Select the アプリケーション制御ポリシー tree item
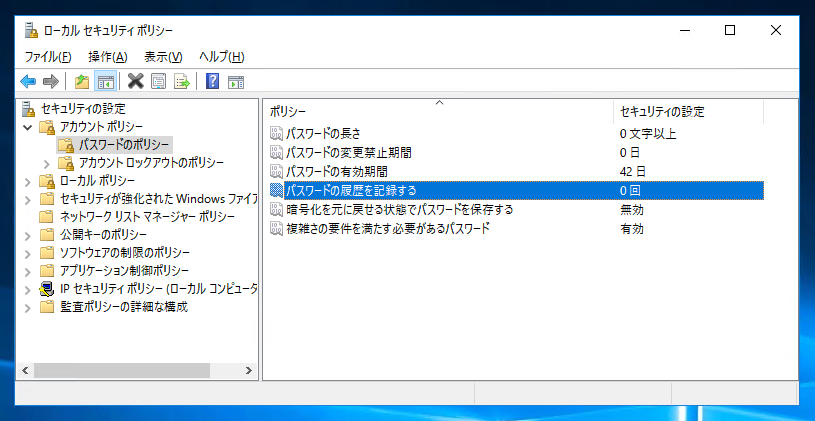The width and height of the screenshot is (815, 421). point(124,271)
